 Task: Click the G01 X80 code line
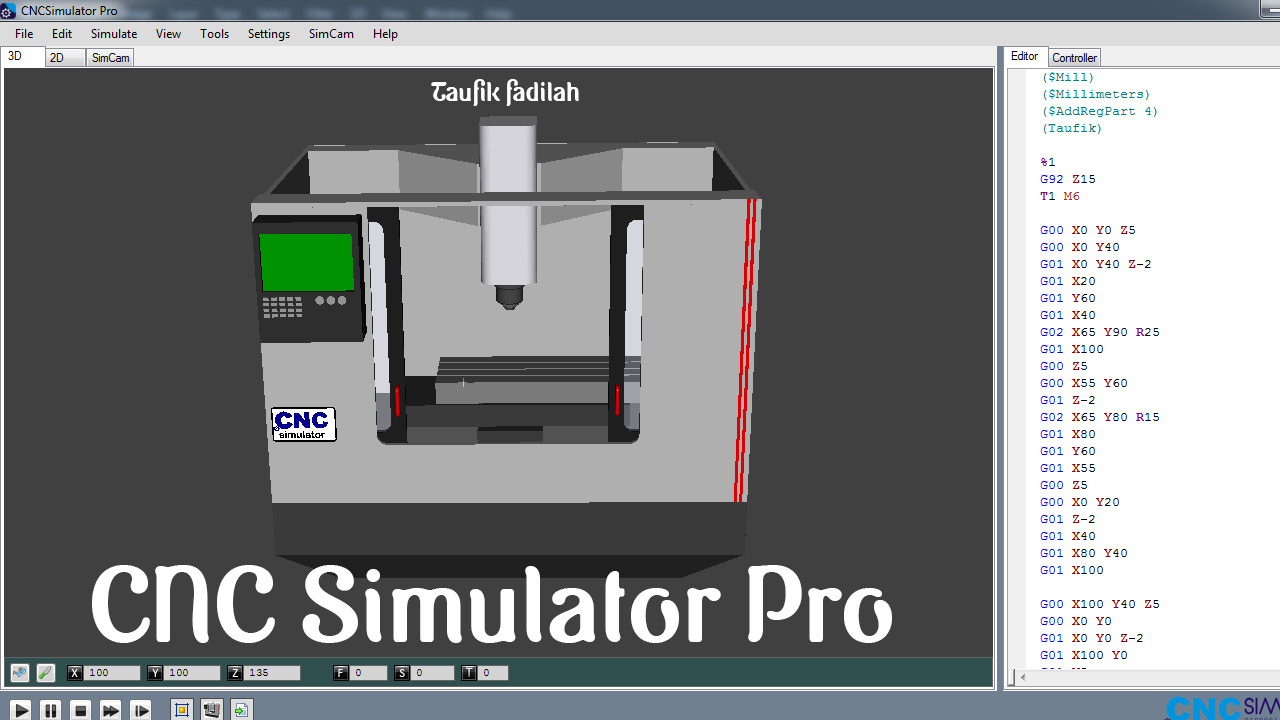[1068, 434]
